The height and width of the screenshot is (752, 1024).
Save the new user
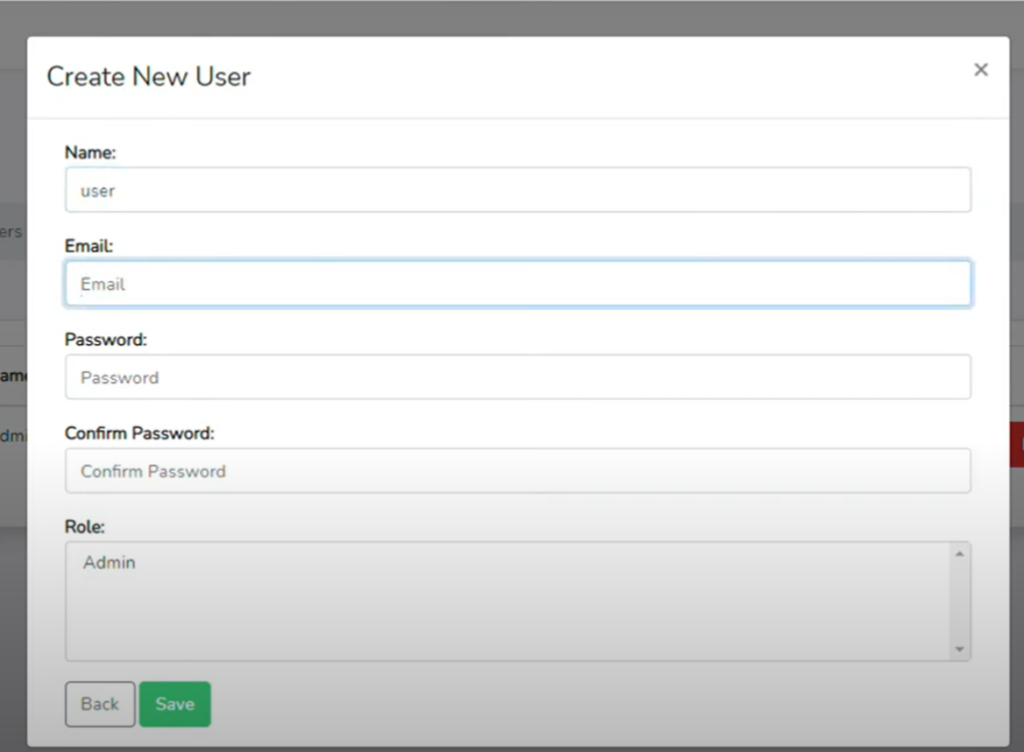[x=175, y=704]
